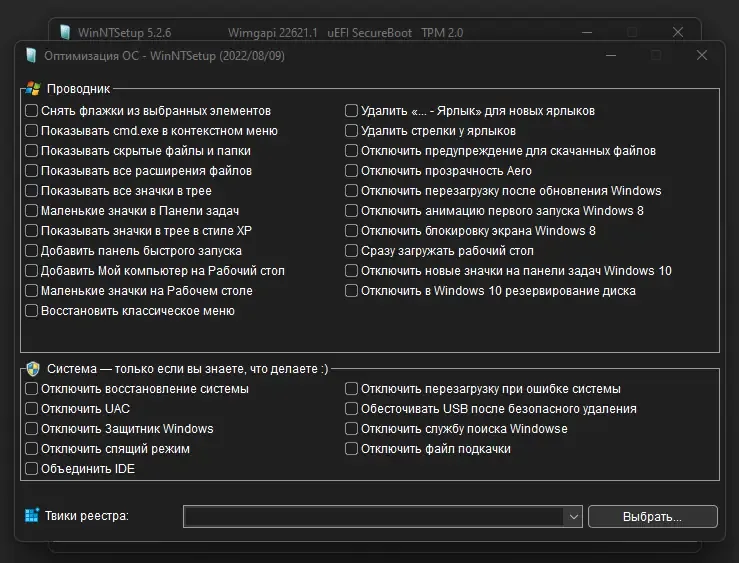
Task: Click the shield icon beside Система heading
Action: pos(33,369)
